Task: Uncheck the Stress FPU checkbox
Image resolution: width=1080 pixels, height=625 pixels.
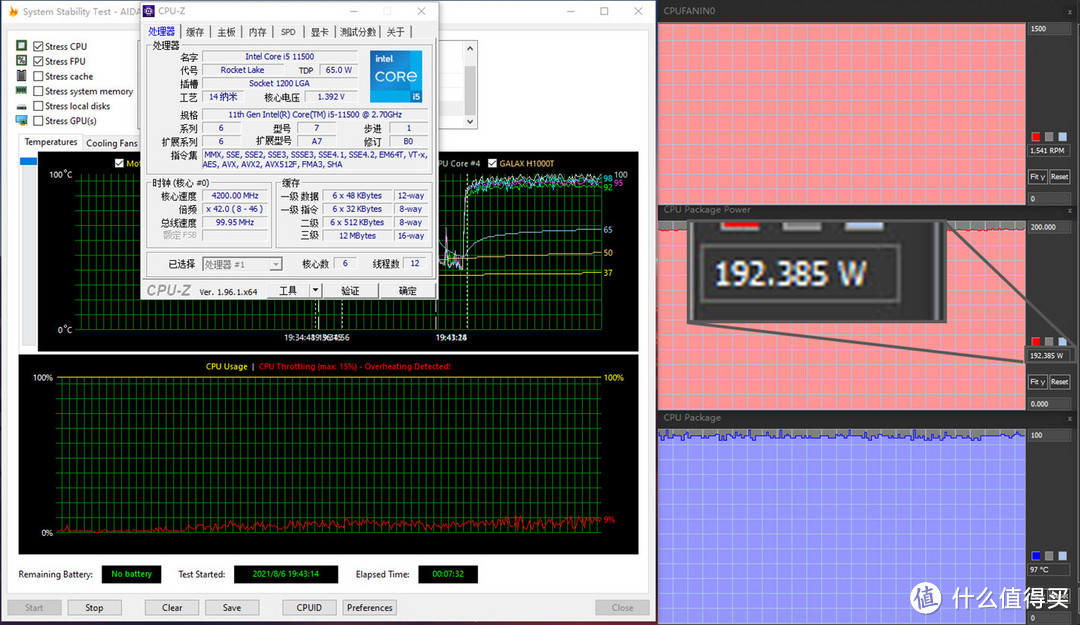Action: tap(39, 61)
